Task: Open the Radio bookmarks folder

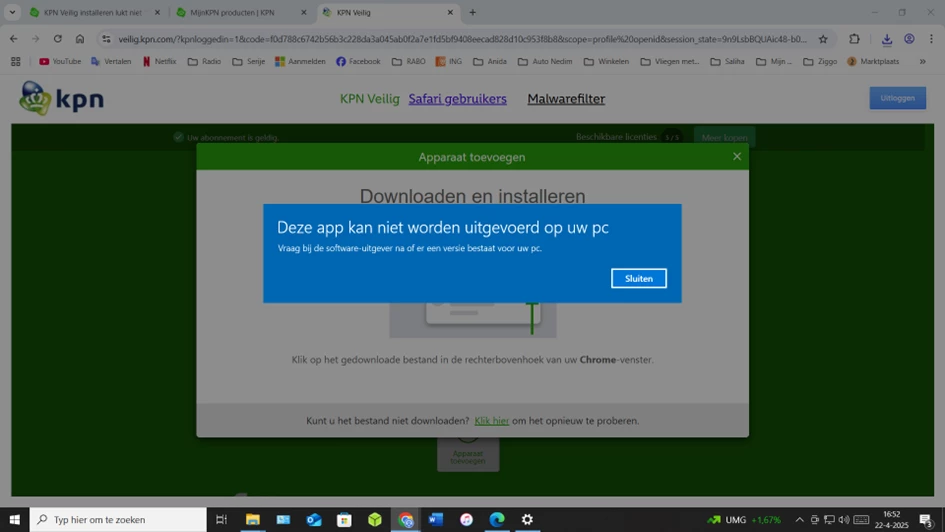Action: click(x=204, y=61)
